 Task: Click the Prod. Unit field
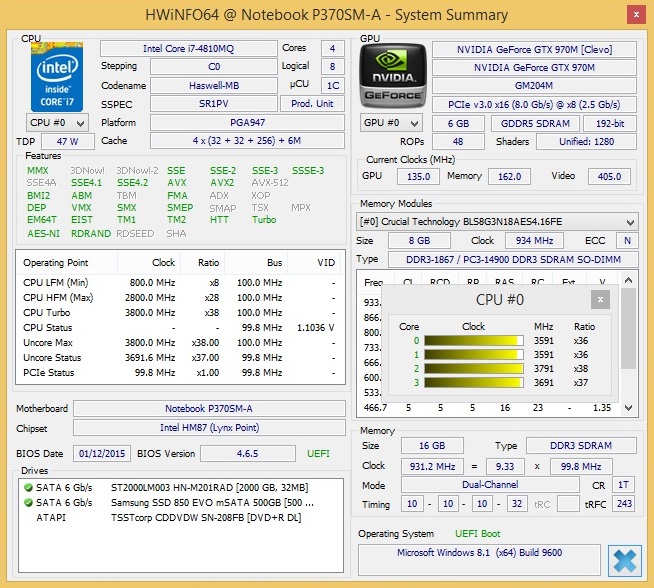312,103
